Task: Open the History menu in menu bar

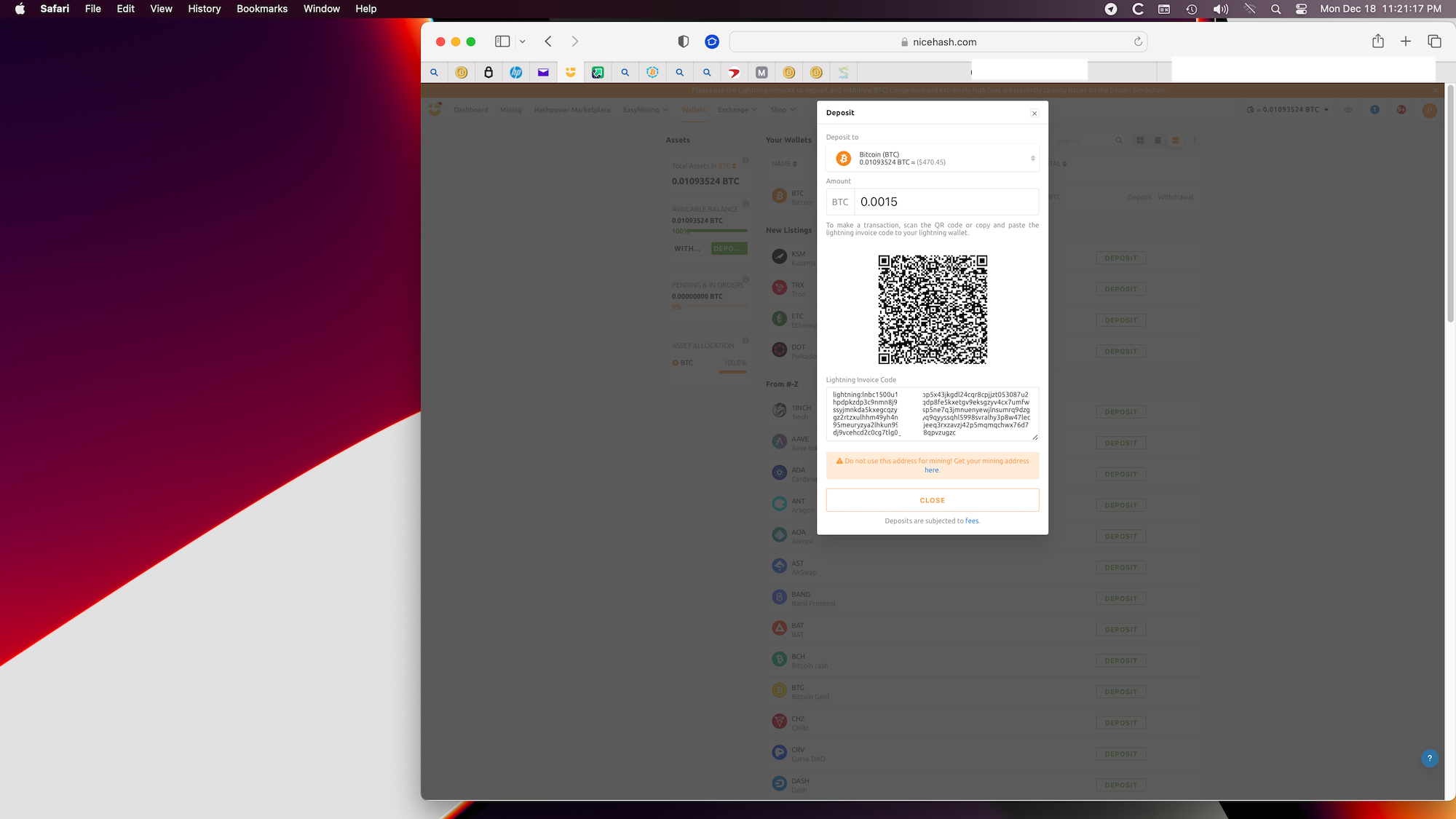Action: click(x=204, y=9)
